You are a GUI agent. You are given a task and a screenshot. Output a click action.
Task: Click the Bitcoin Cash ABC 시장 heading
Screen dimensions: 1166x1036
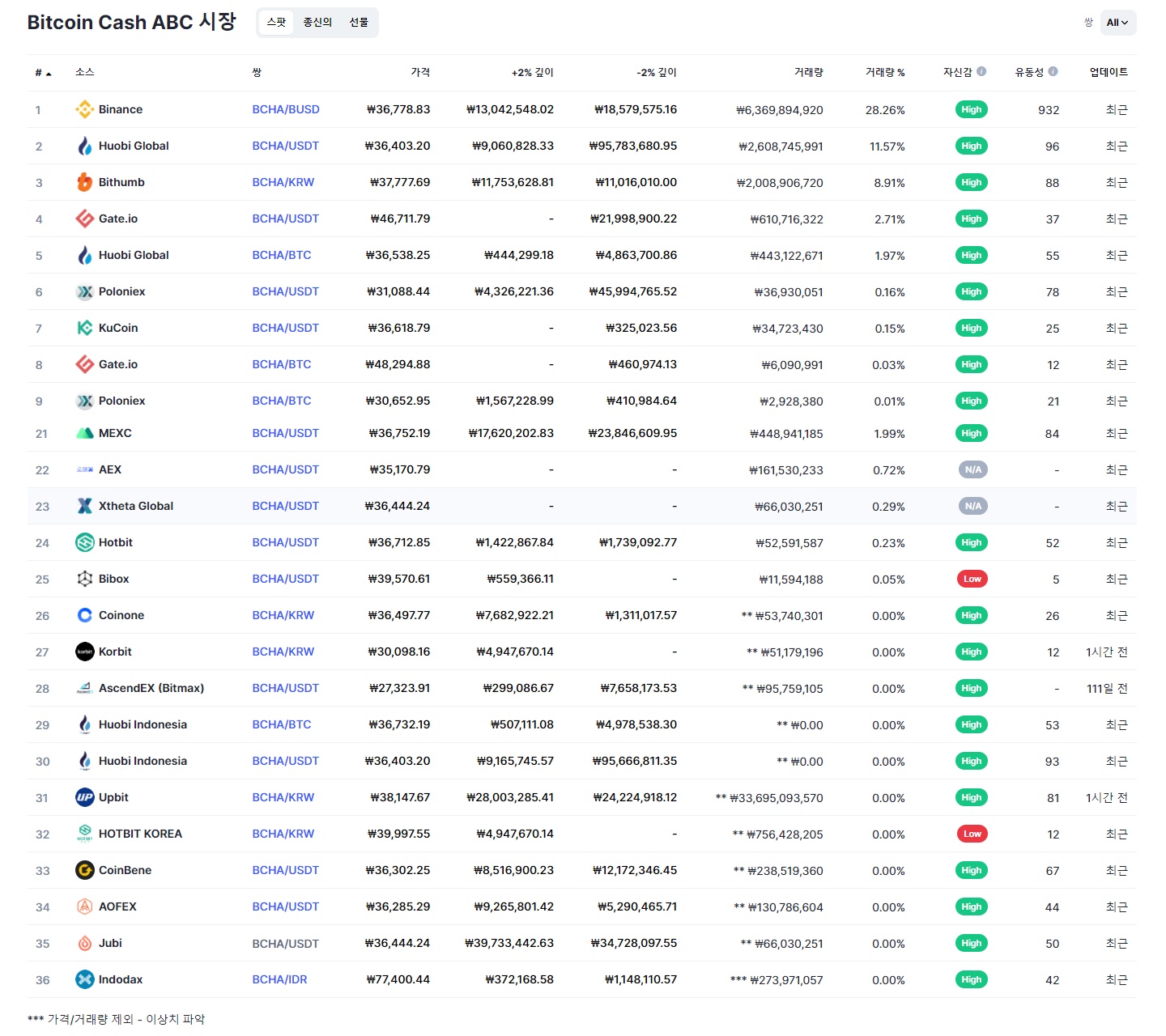pyautogui.click(x=132, y=22)
